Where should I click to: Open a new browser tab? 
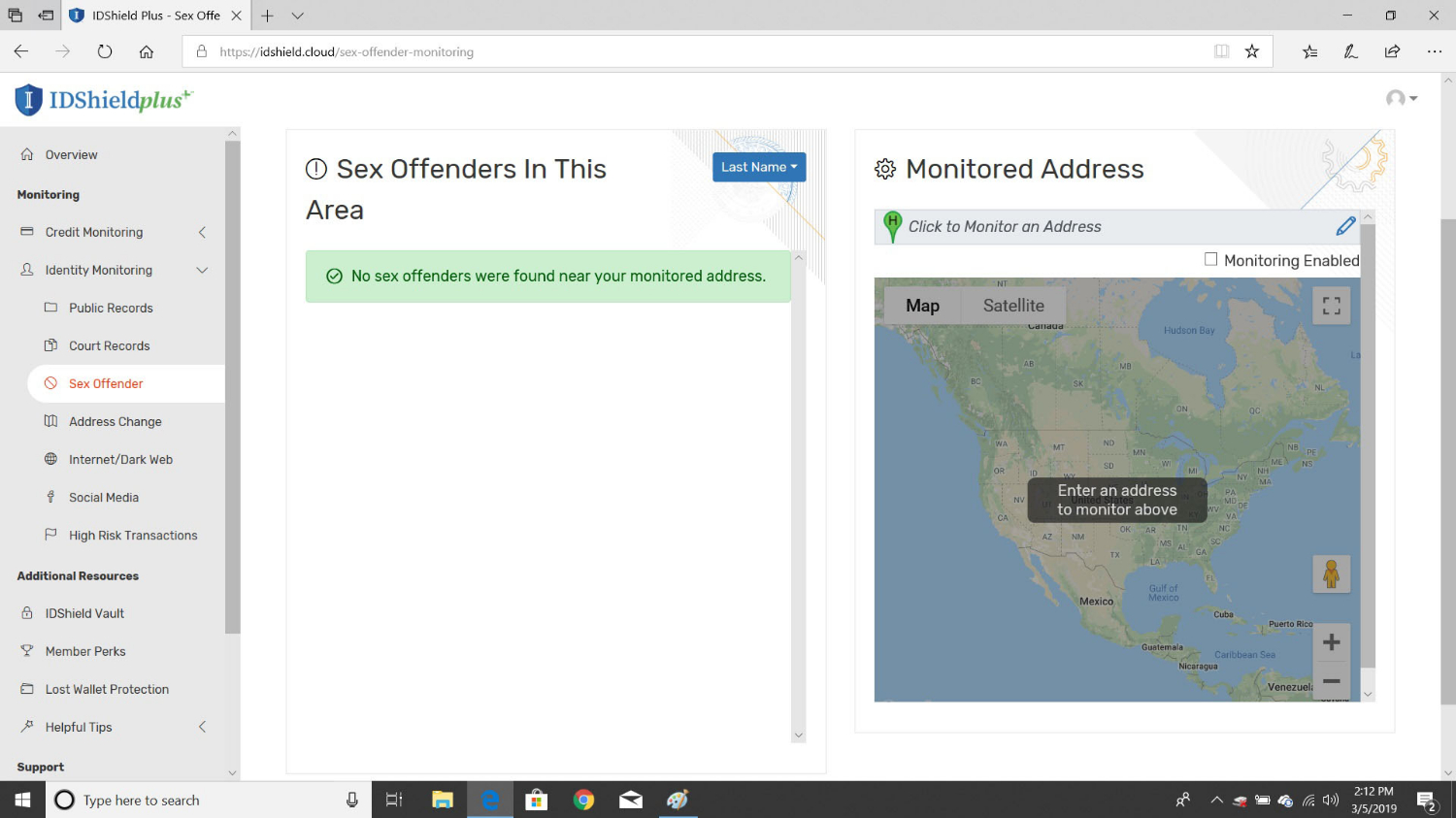(267, 16)
